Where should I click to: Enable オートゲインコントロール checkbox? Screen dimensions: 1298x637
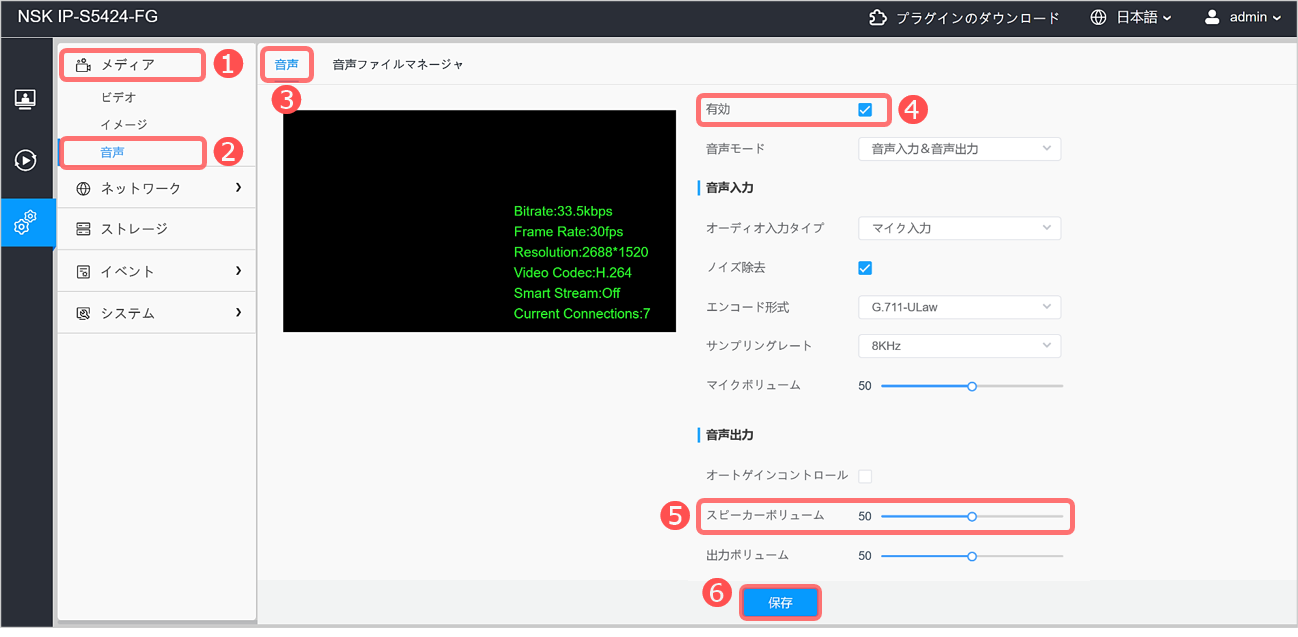coord(865,476)
